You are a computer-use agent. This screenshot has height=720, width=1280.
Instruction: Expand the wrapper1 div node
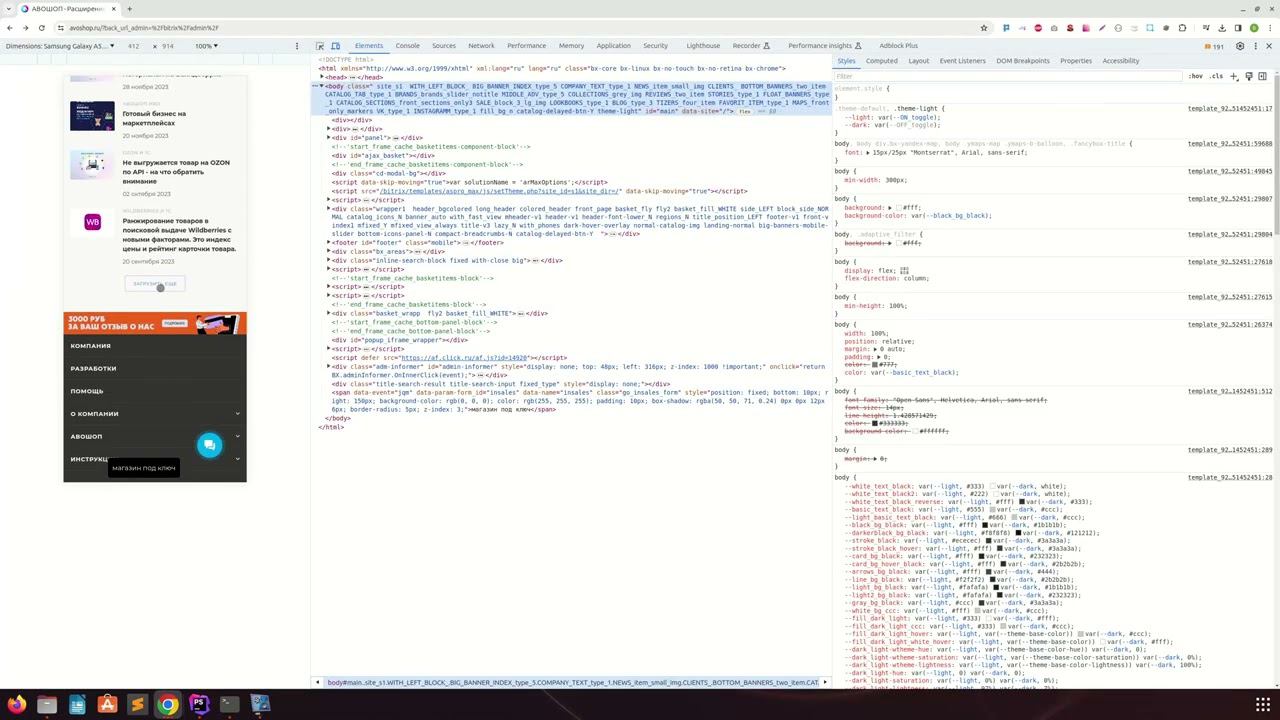[x=330, y=209]
